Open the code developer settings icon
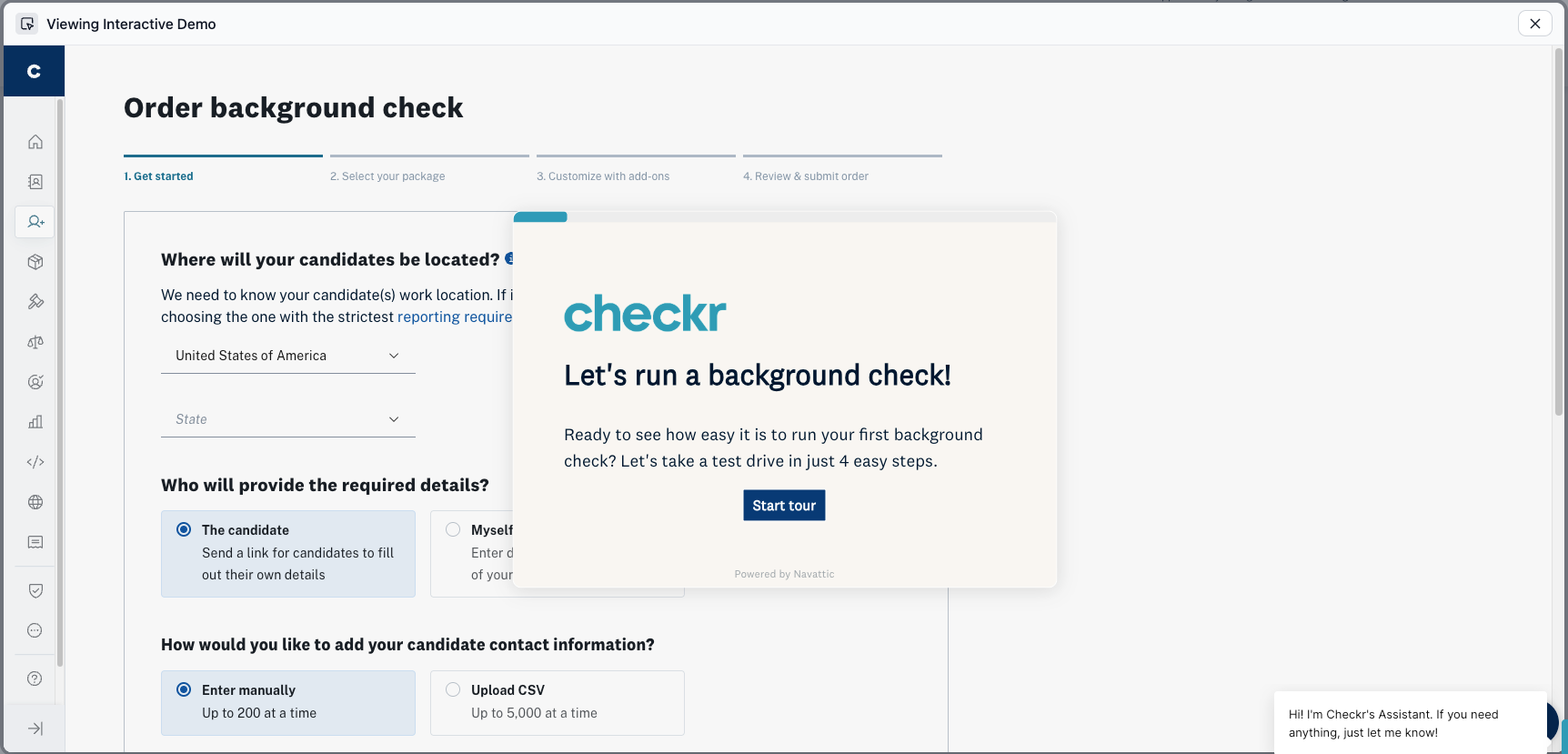Image resolution: width=1568 pixels, height=754 pixels. pos(35,462)
